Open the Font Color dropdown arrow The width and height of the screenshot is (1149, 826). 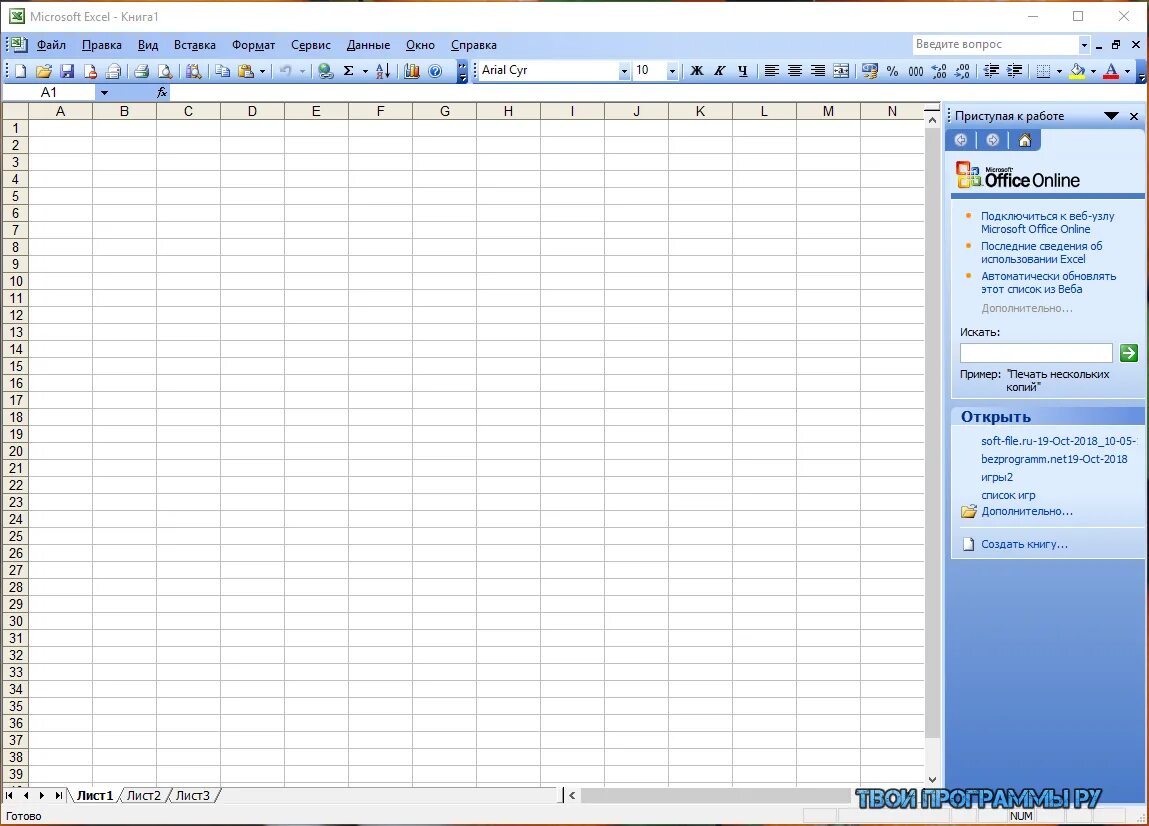pos(1127,71)
